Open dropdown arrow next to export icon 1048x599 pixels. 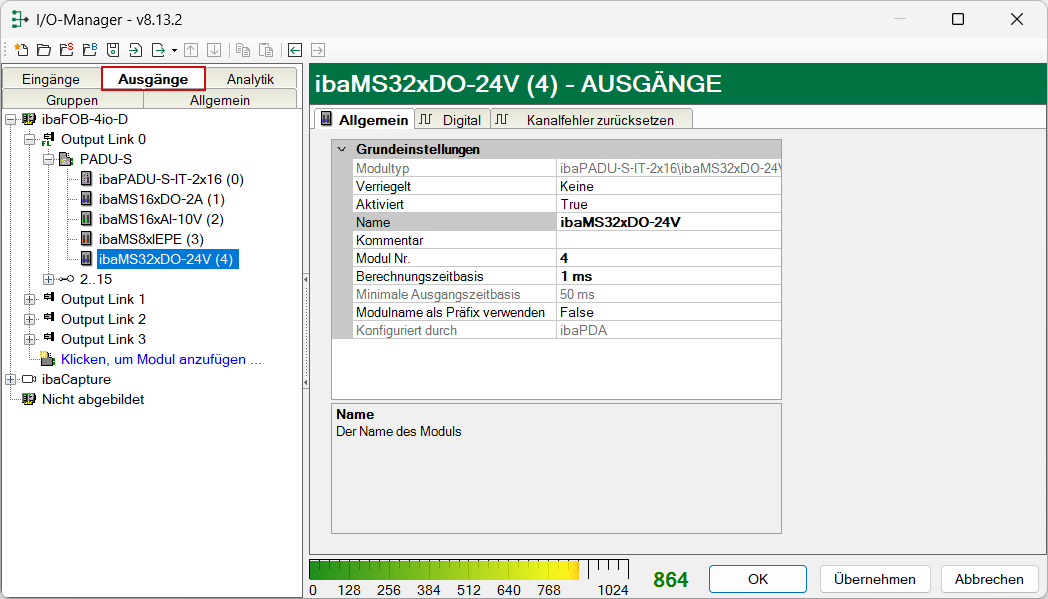pyautogui.click(x=174, y=50)
